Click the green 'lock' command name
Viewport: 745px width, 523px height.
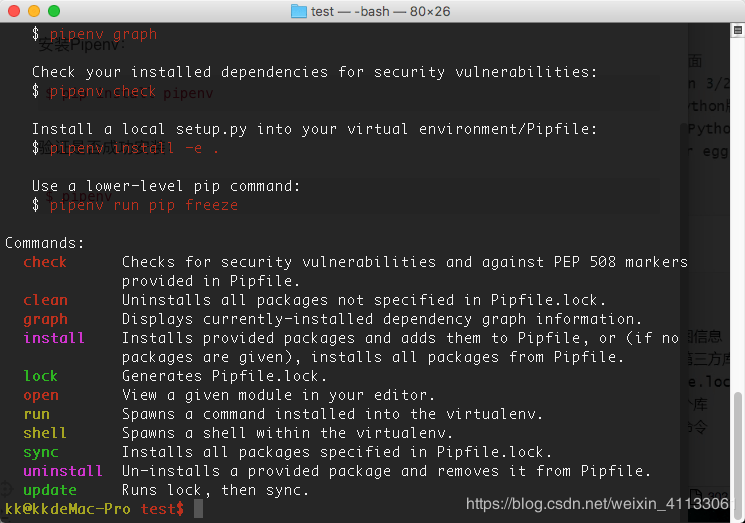tap(41, 376)
